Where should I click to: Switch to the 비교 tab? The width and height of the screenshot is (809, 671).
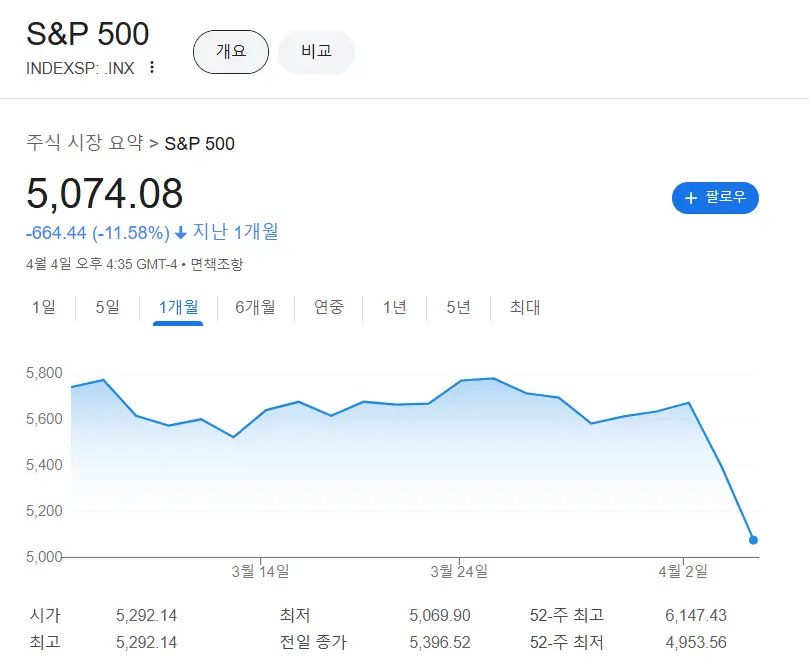click(316, 52)
